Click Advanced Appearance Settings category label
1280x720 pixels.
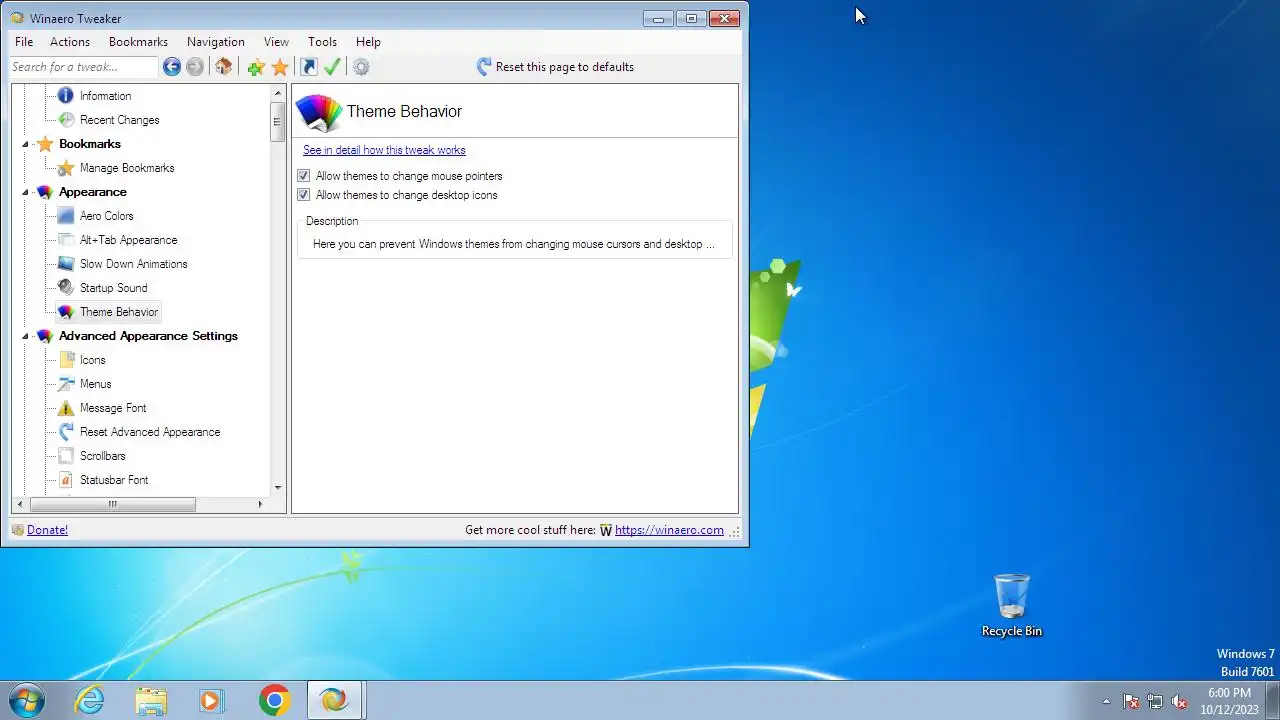[x=148, y=336]
